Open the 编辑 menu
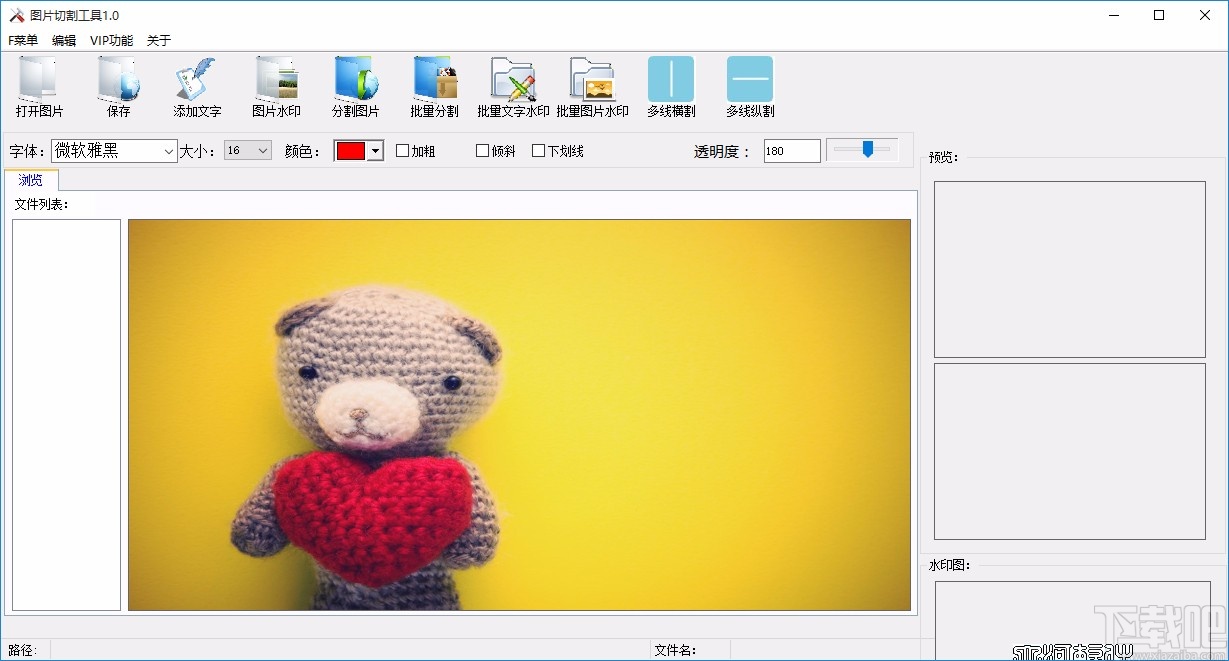1229x661 pixels. coord(64,41)
